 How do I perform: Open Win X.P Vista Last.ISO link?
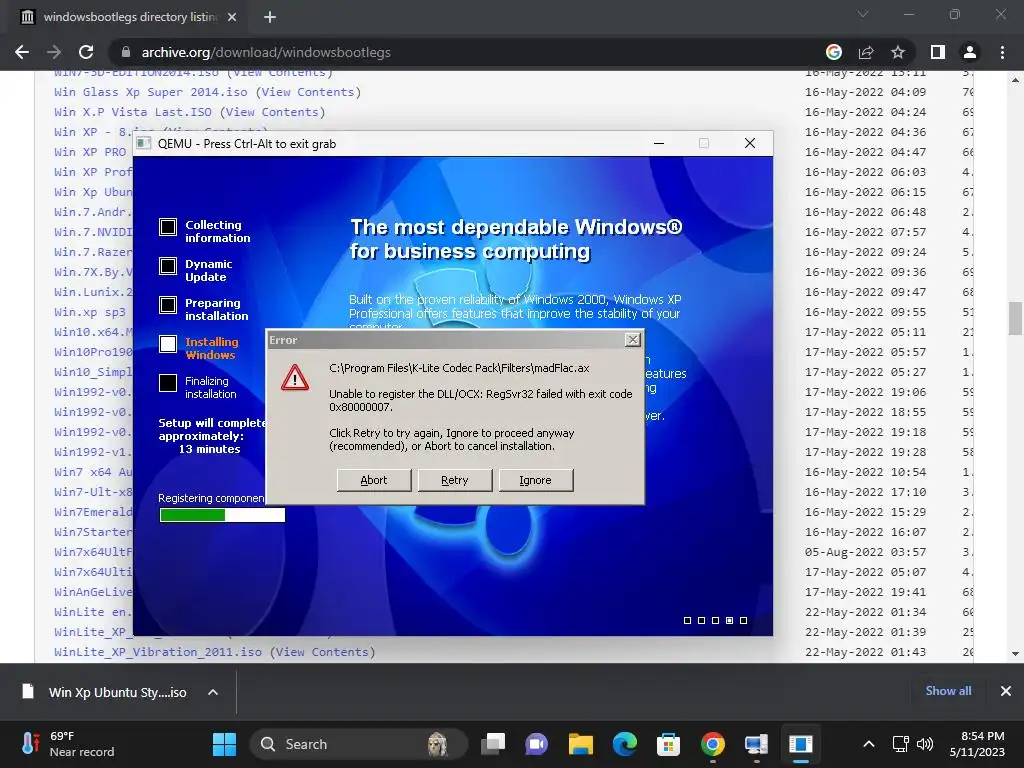tap(133, 112)
